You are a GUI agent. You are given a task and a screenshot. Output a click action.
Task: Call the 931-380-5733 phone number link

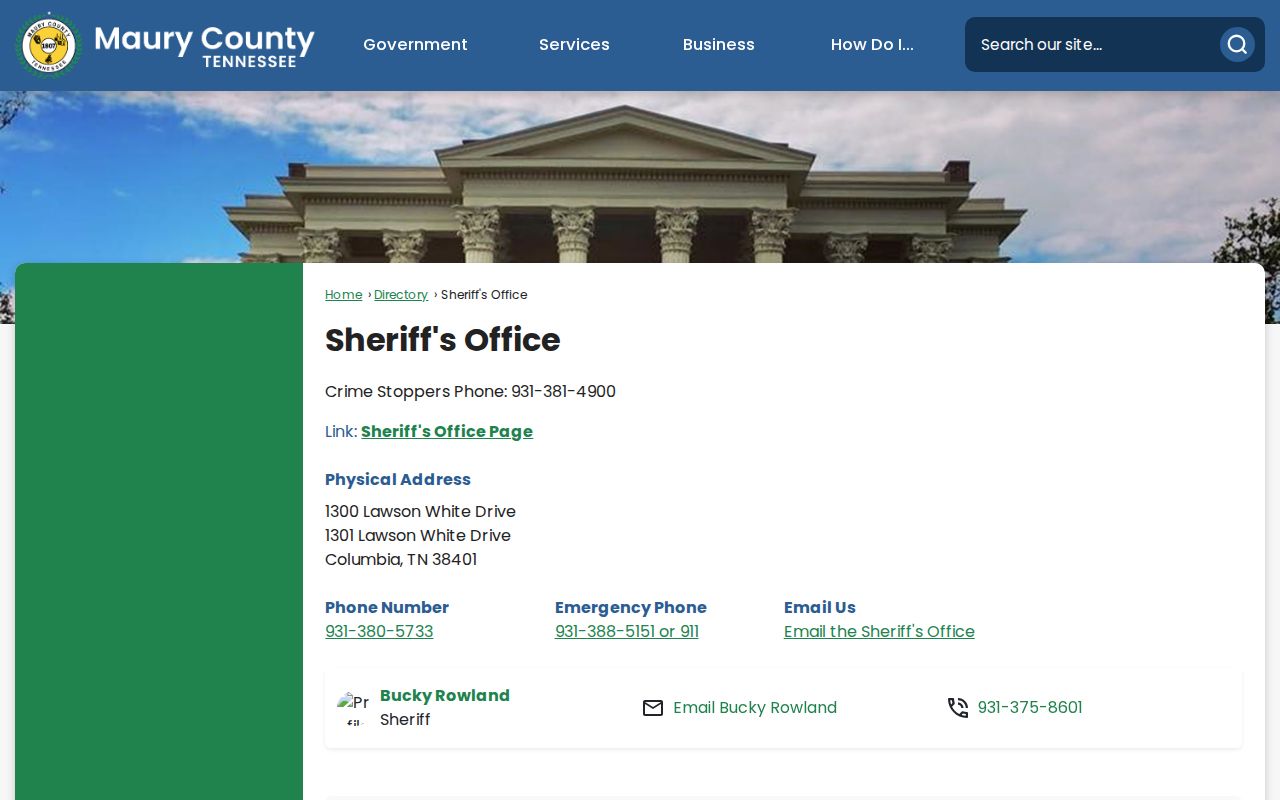(379, 632)
